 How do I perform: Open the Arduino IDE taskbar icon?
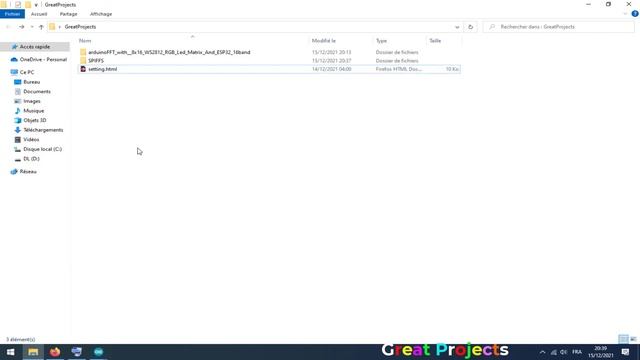(x=98, y=352)
